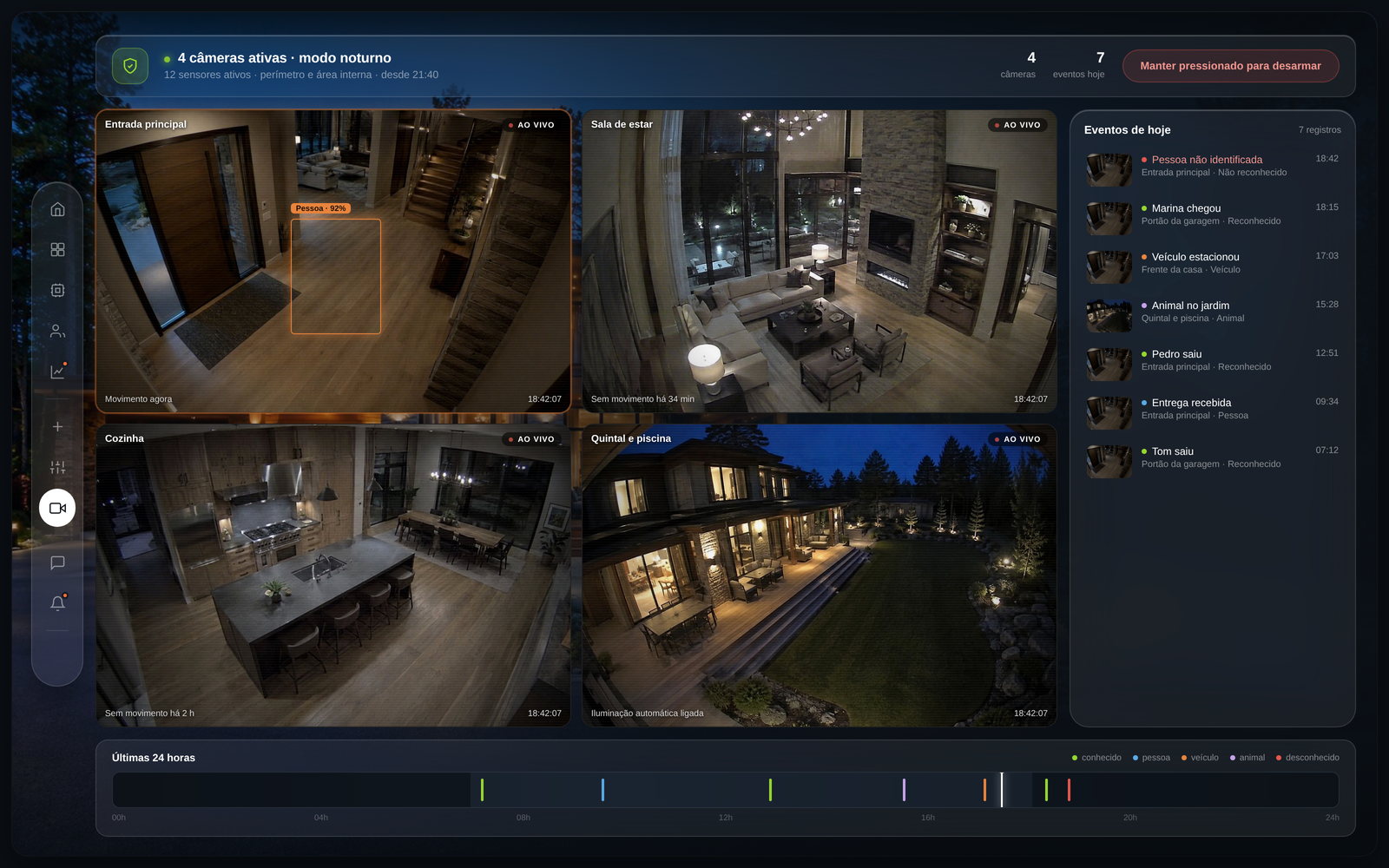Screen dimensions: 1389x868
Task: Open the grid dashboard icon in sidebar
Action: (x=57, y=250)
